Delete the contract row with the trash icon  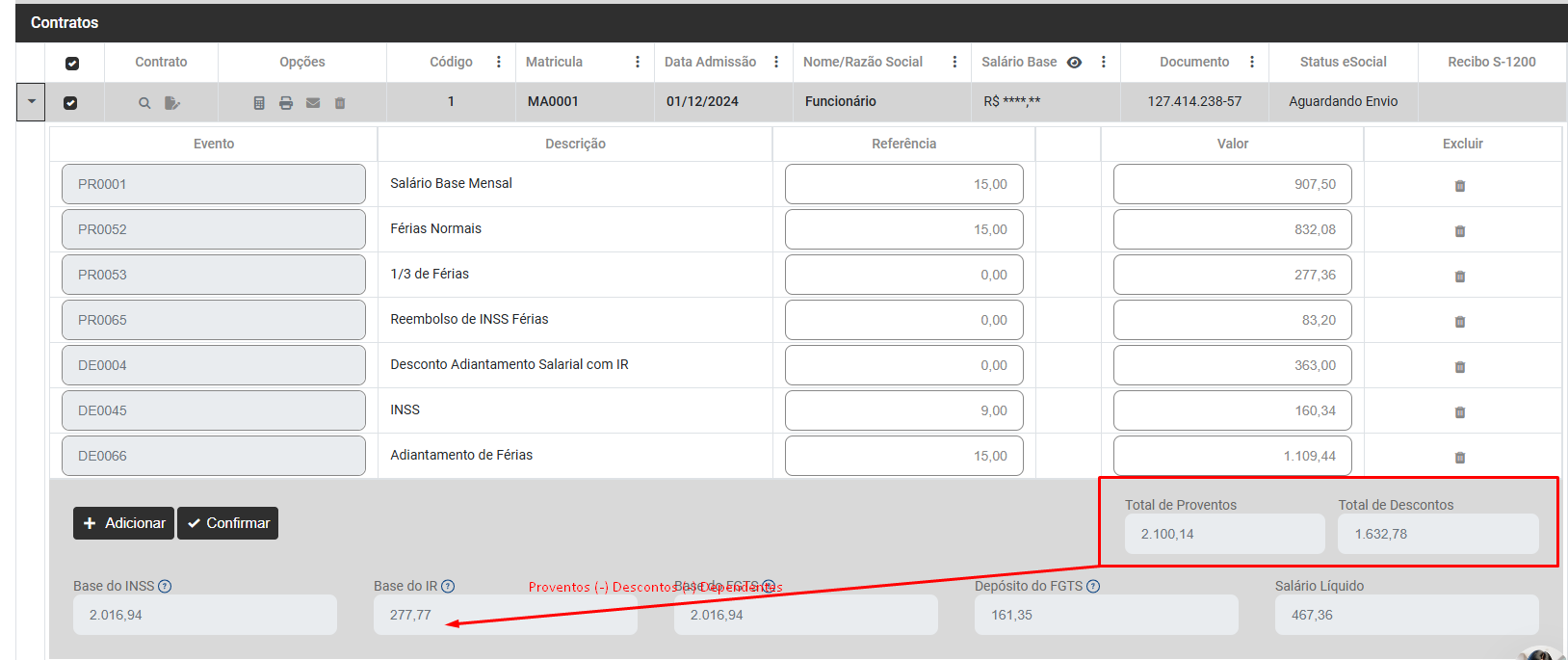340,103
